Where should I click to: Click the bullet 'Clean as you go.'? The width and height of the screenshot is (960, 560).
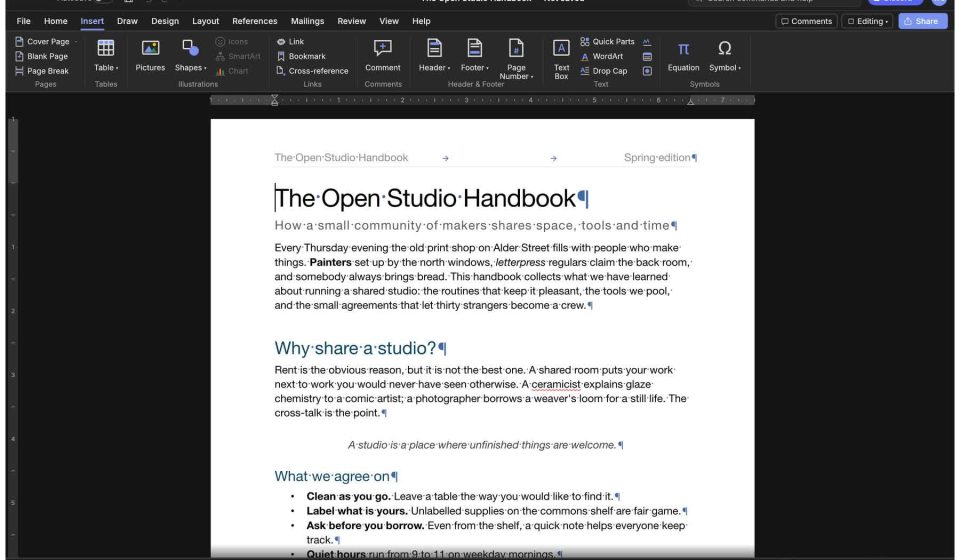pos(348,496)
